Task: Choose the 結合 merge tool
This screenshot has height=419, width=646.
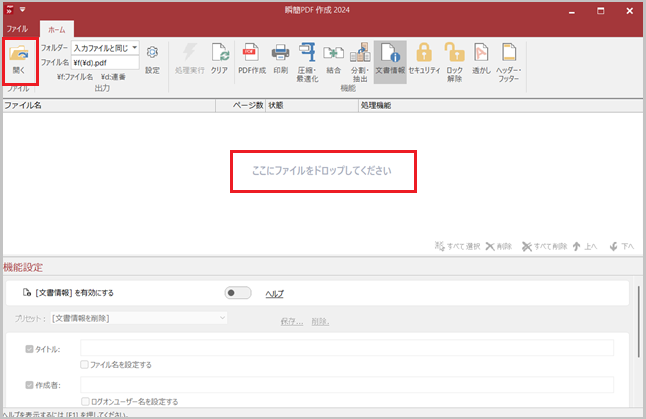Action: tap(333, 59)
